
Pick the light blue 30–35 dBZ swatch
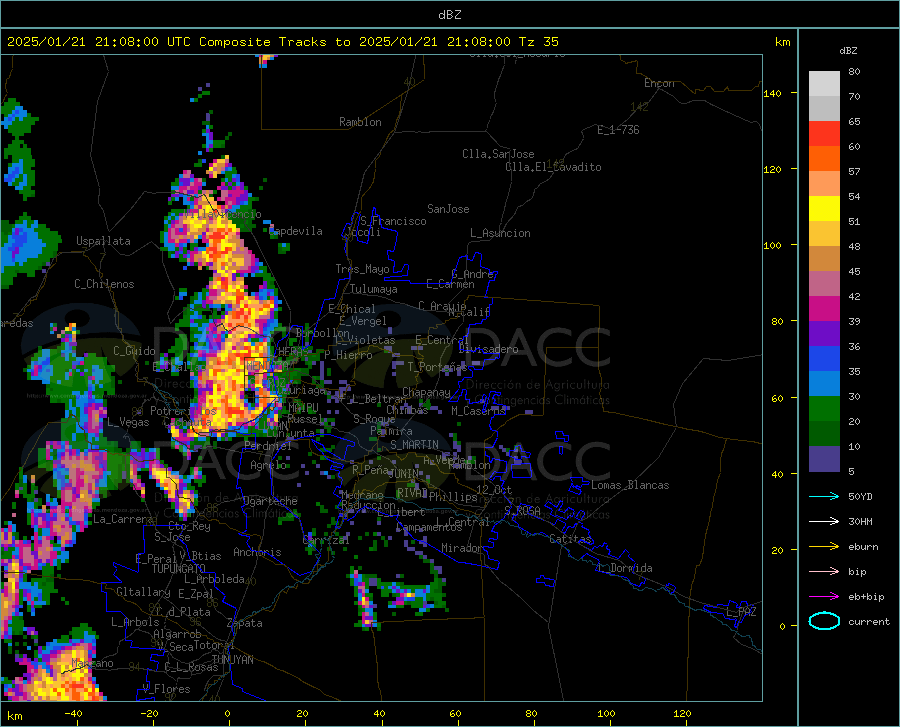824,384
